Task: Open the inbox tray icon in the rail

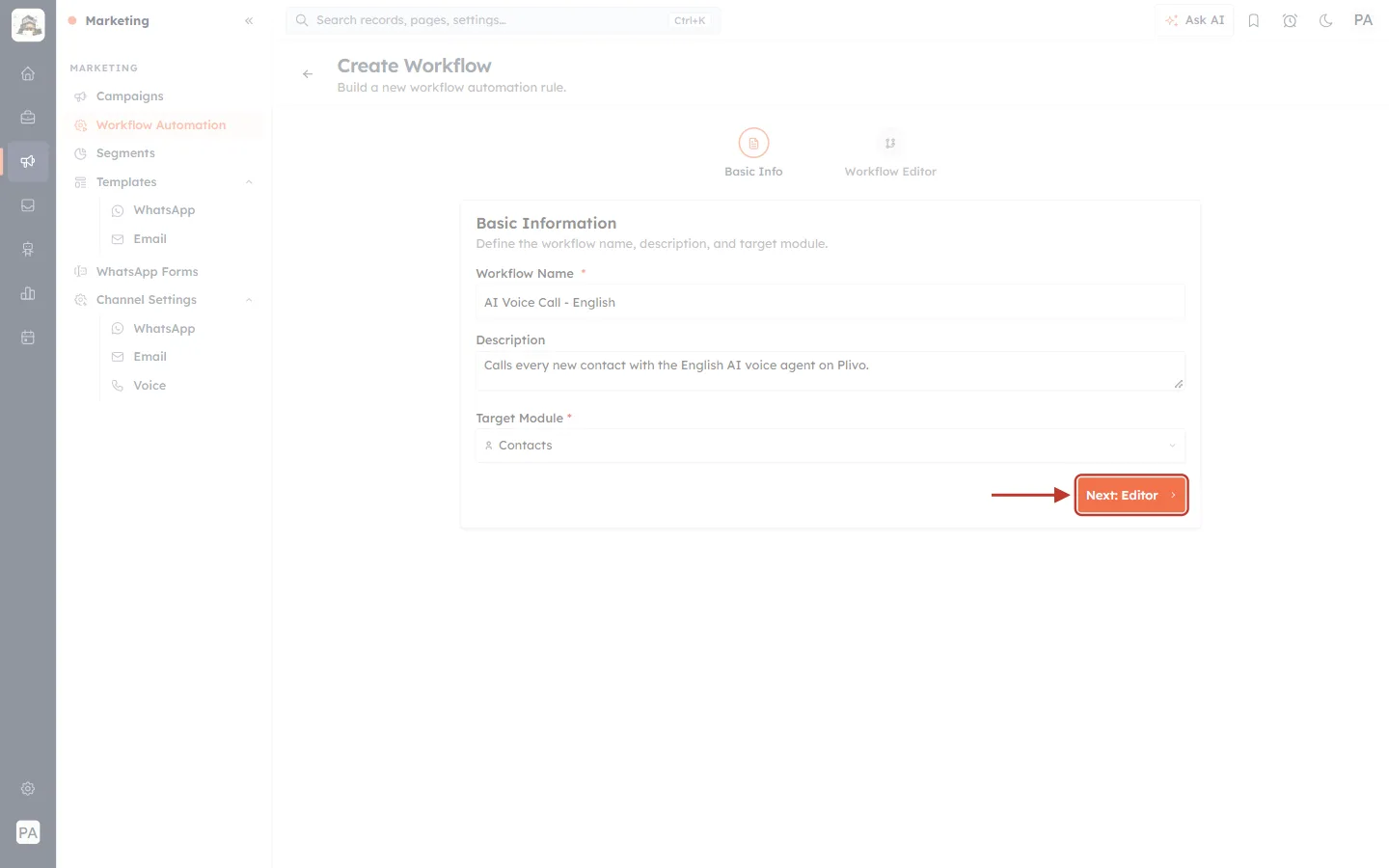Action: coord(28,205)
